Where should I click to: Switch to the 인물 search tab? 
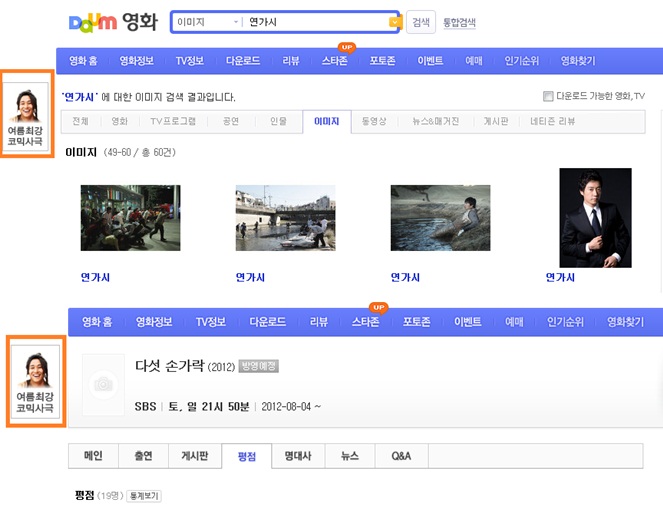coord(278,121)
